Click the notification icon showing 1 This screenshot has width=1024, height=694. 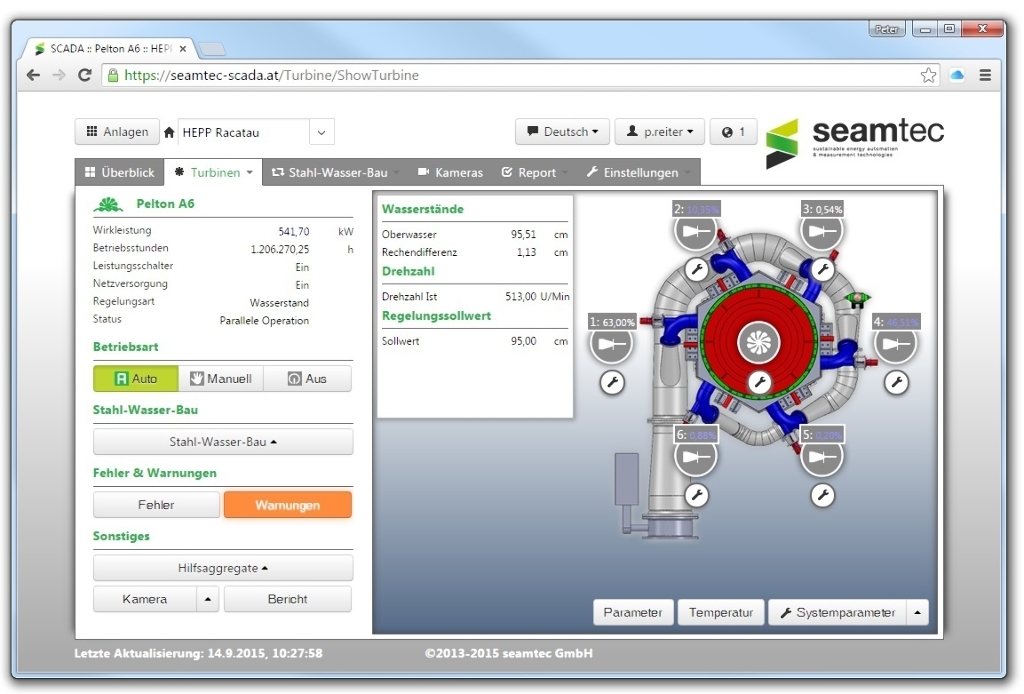pos(733,132)
